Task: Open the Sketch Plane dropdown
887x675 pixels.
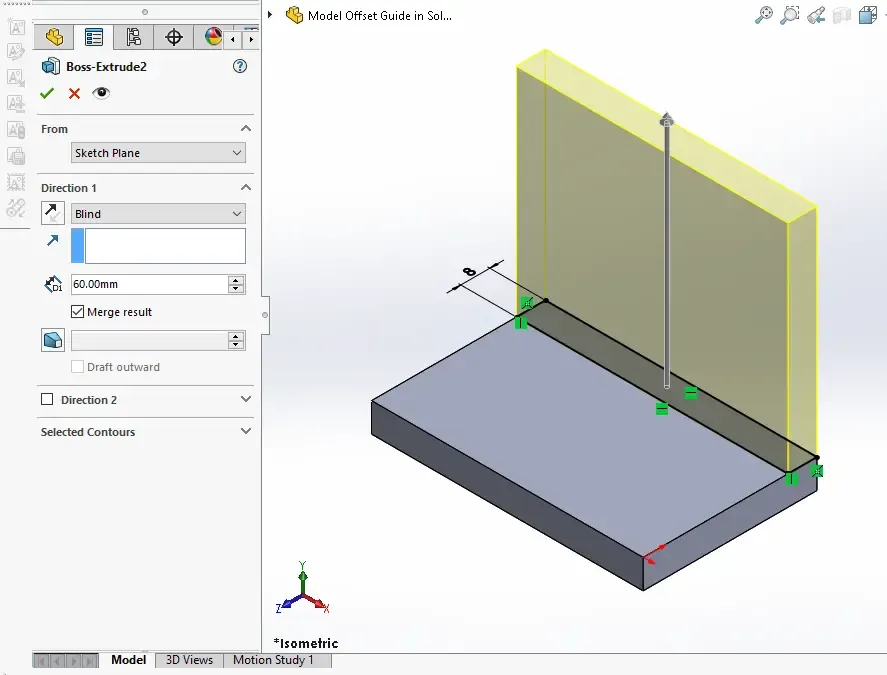Action: 158,153
